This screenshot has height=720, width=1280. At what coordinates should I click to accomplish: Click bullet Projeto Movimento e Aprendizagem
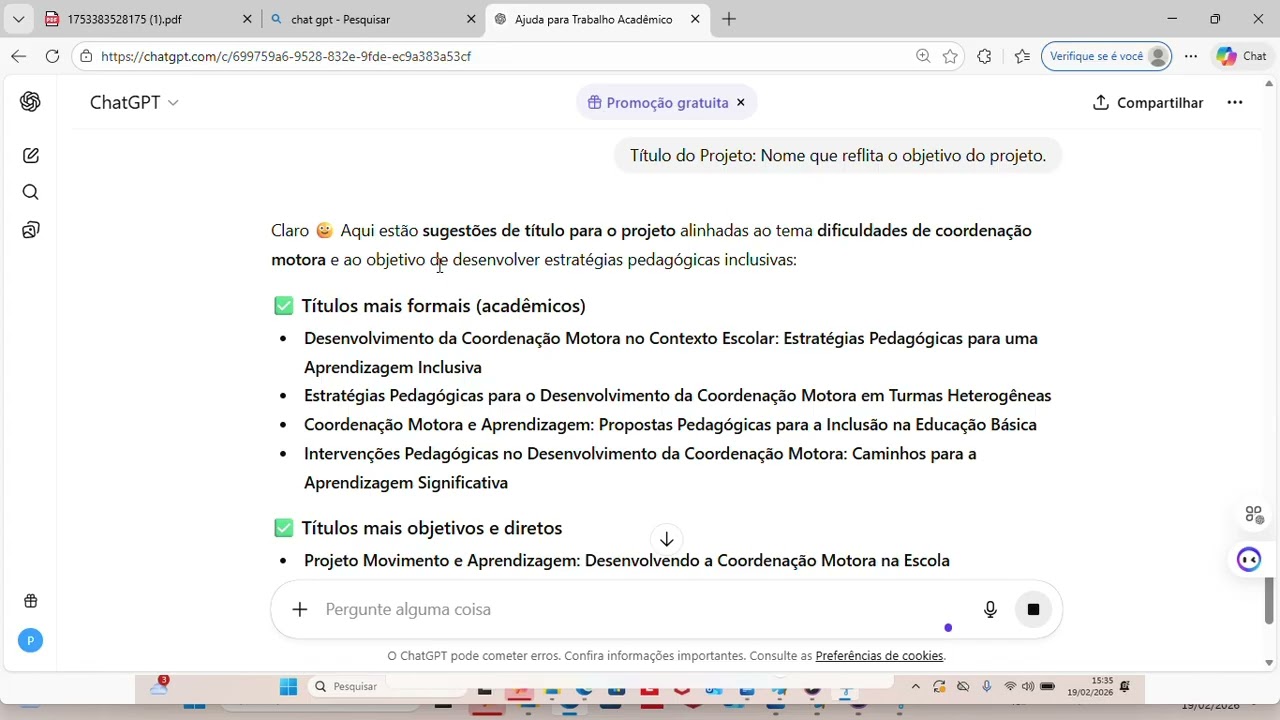click(627, 560)
